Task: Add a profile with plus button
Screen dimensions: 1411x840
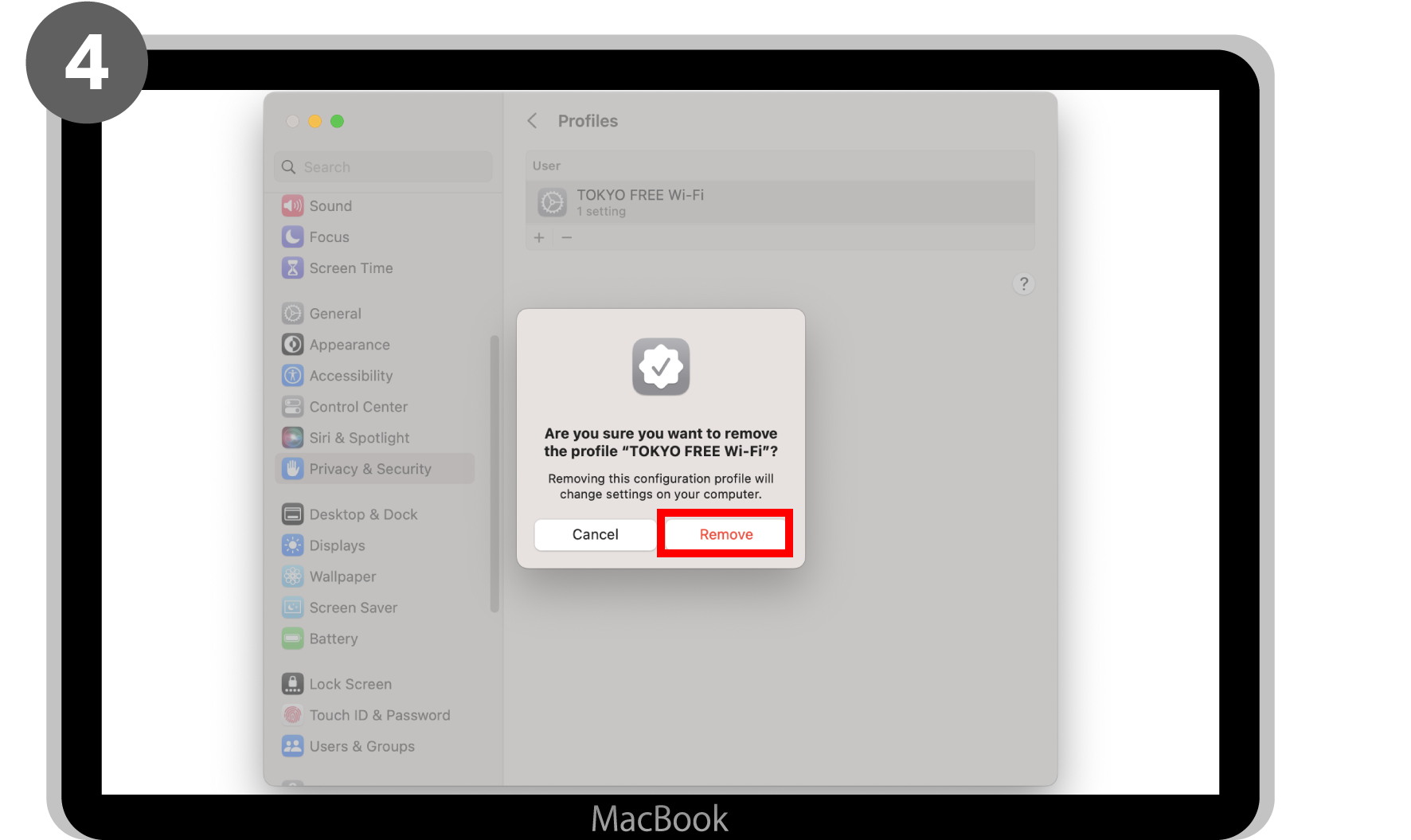Action: (539, 238)
